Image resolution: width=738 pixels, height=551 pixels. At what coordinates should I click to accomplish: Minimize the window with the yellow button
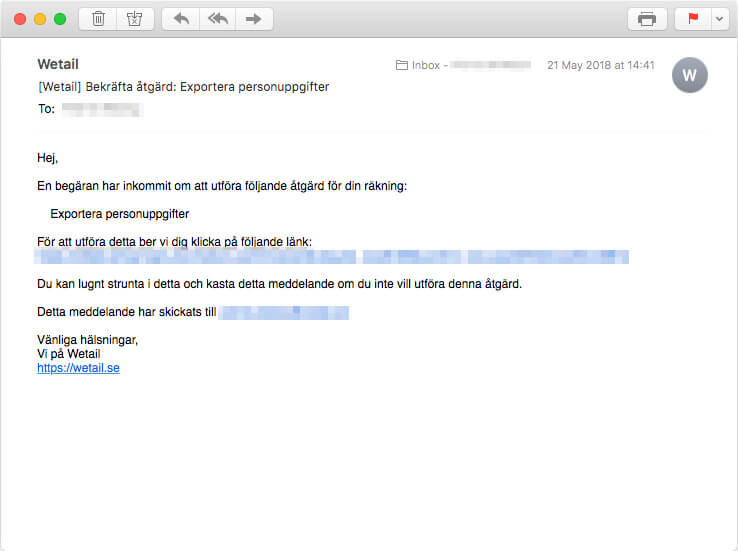pyautogui.click(x=40, y=19)
